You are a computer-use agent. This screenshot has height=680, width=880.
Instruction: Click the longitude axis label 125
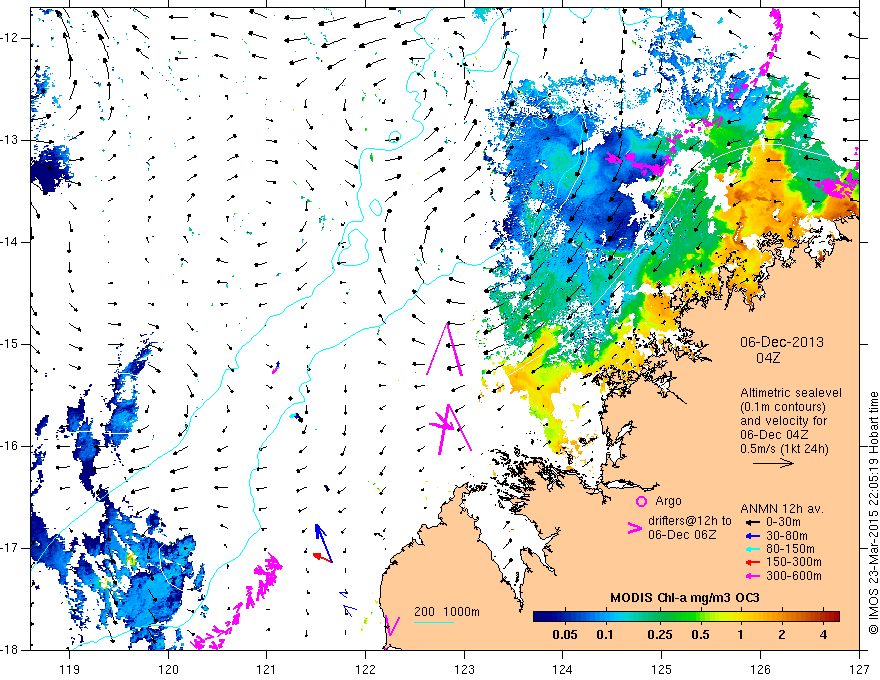tap(662, 669)
